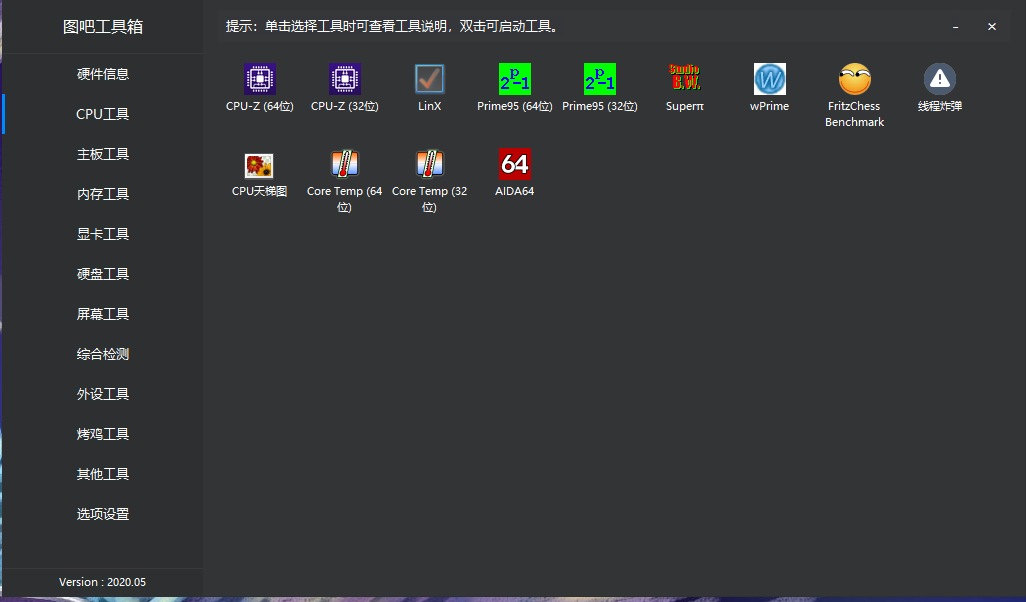Select the 线程炸弹 warning triangle icon
The width and height of the screenshot is (1026, 602).
click(940, 79)
